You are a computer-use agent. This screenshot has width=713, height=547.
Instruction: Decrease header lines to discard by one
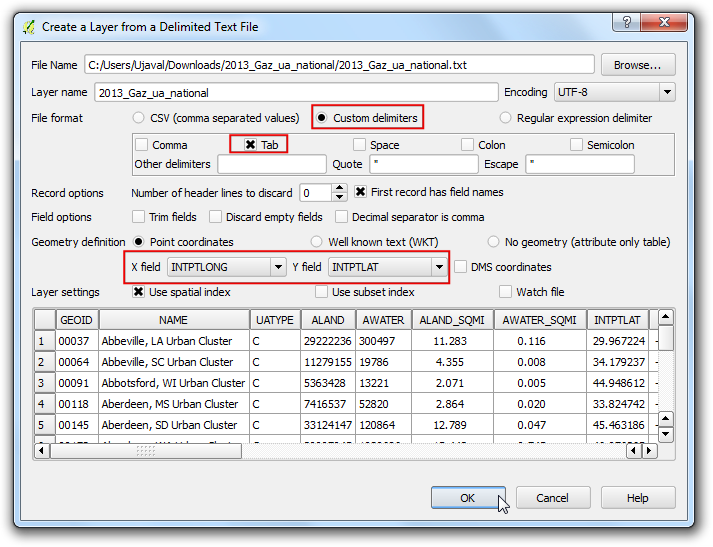coord(339,197)
